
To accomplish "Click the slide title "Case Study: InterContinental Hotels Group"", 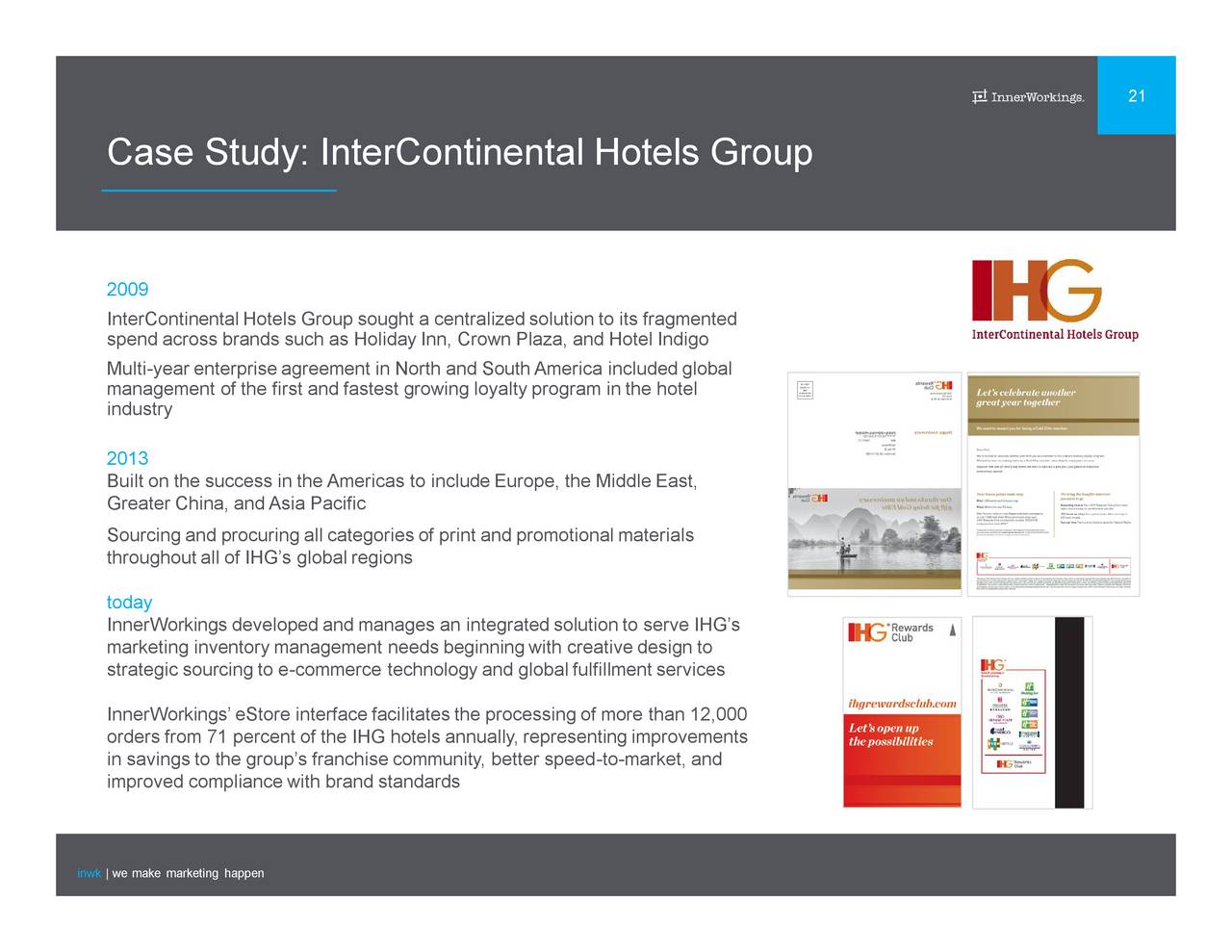I will [459, 152].
